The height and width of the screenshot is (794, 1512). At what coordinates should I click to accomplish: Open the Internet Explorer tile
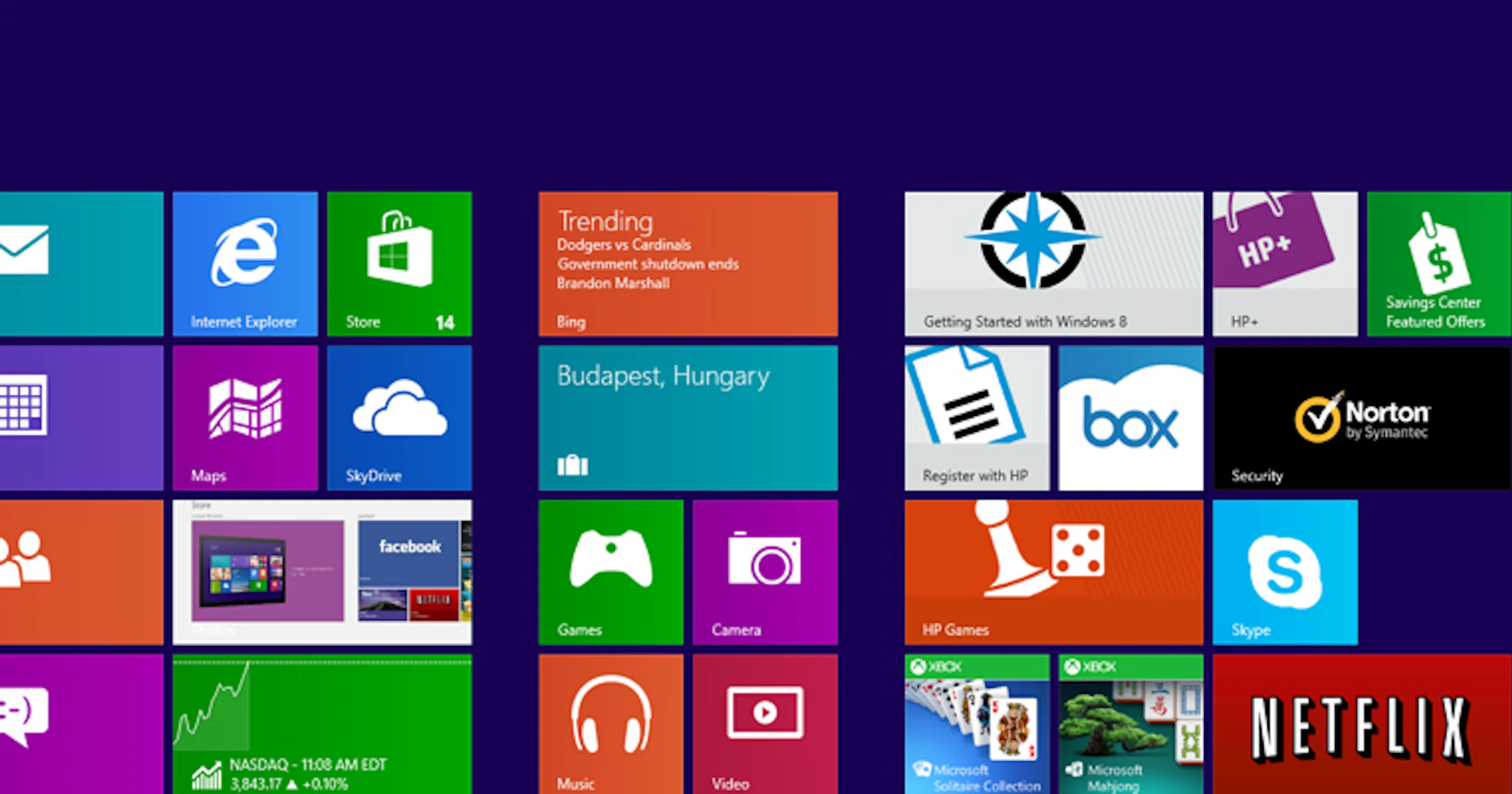[245, 264]
